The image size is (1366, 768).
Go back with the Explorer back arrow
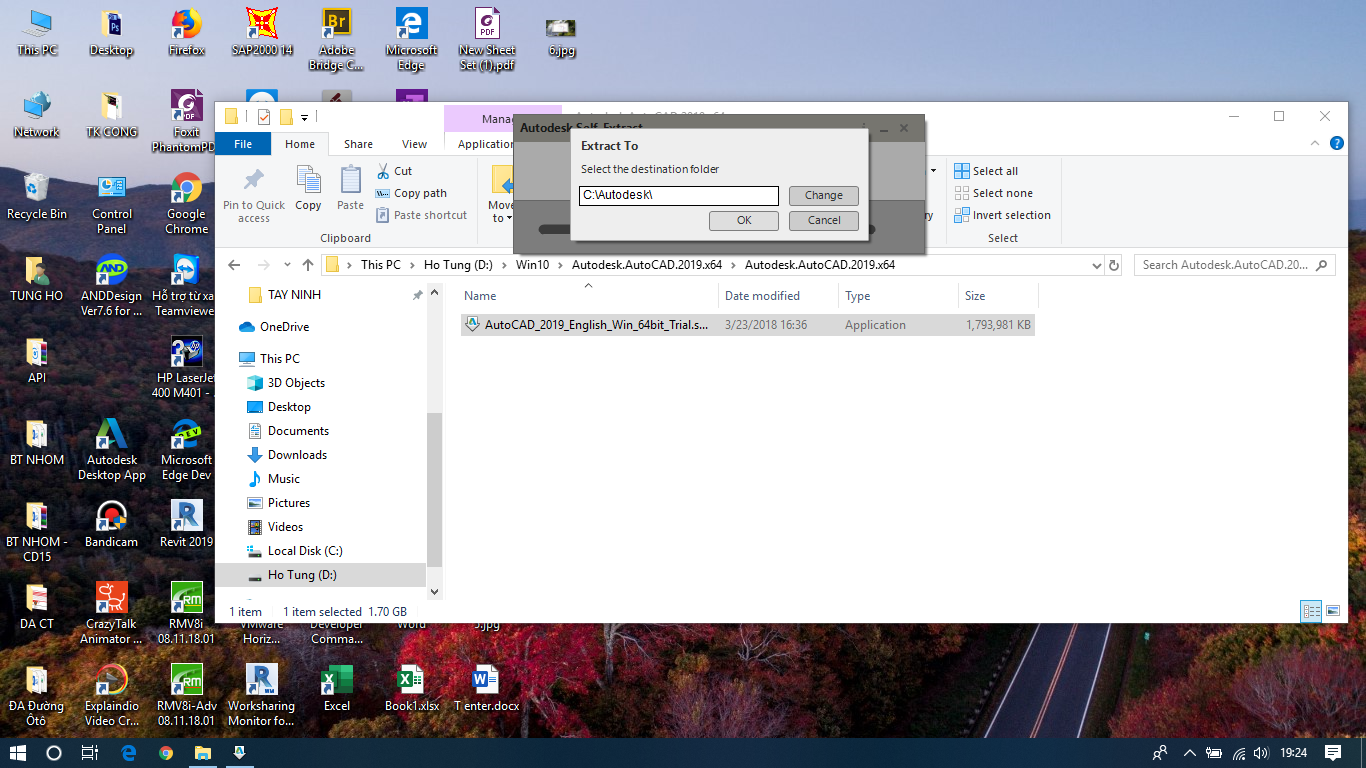coord(234,265)
